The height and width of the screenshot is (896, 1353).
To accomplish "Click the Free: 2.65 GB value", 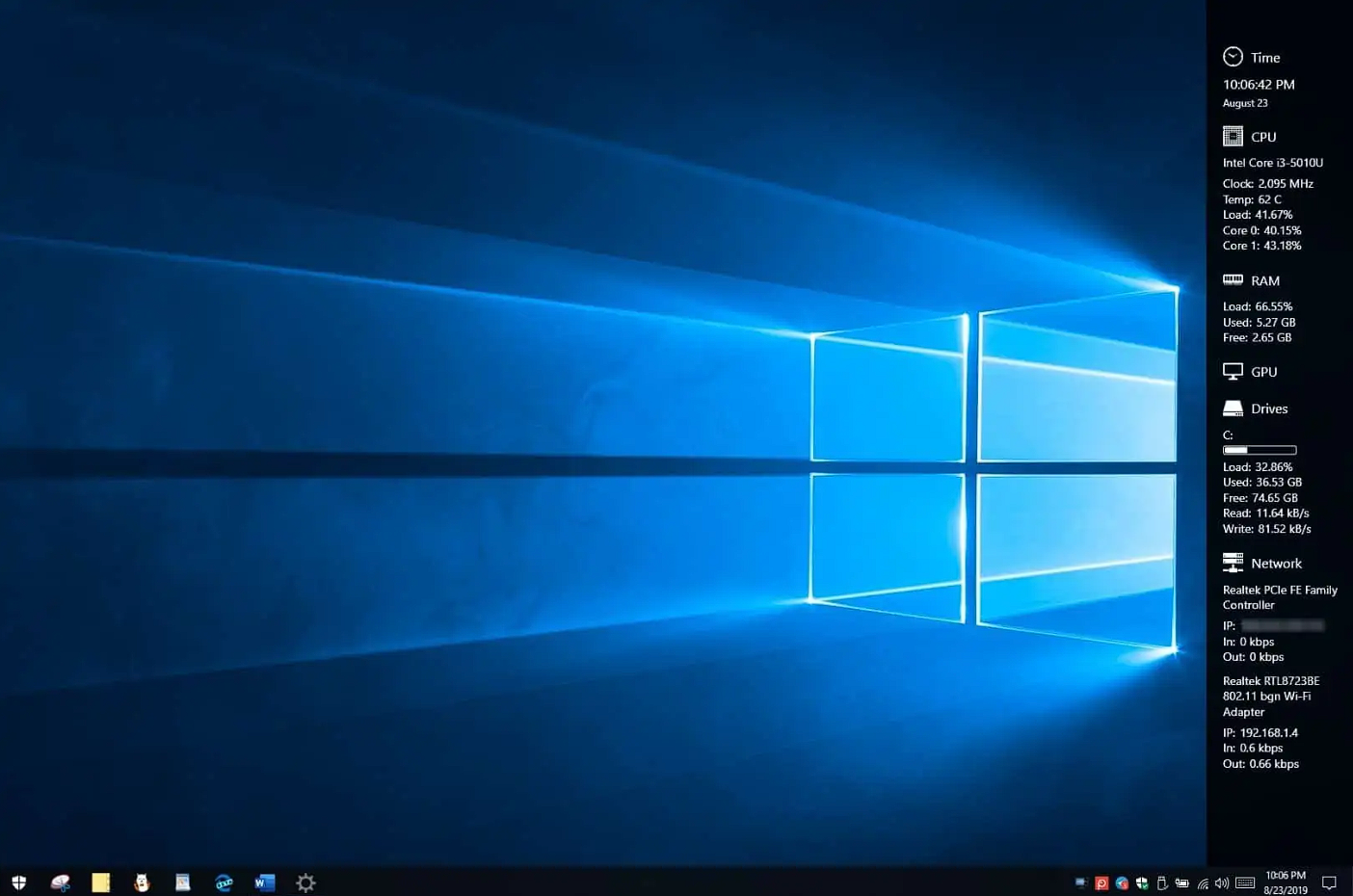I will 1258,337.
